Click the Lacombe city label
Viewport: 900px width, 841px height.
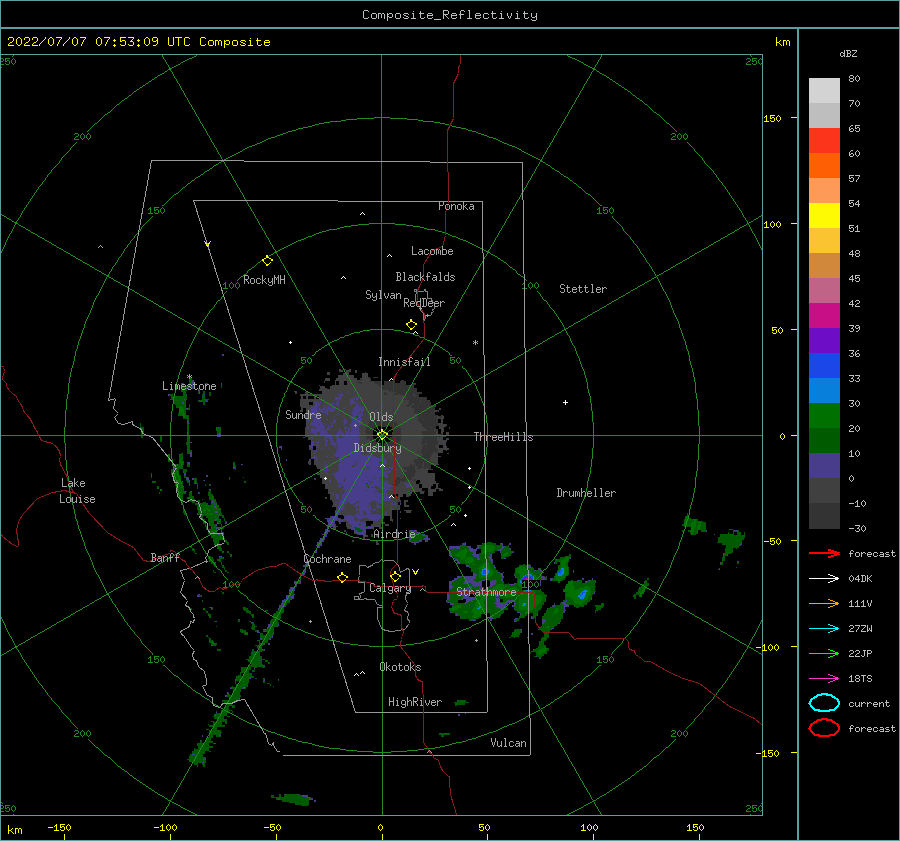click(x=432, y=251)
